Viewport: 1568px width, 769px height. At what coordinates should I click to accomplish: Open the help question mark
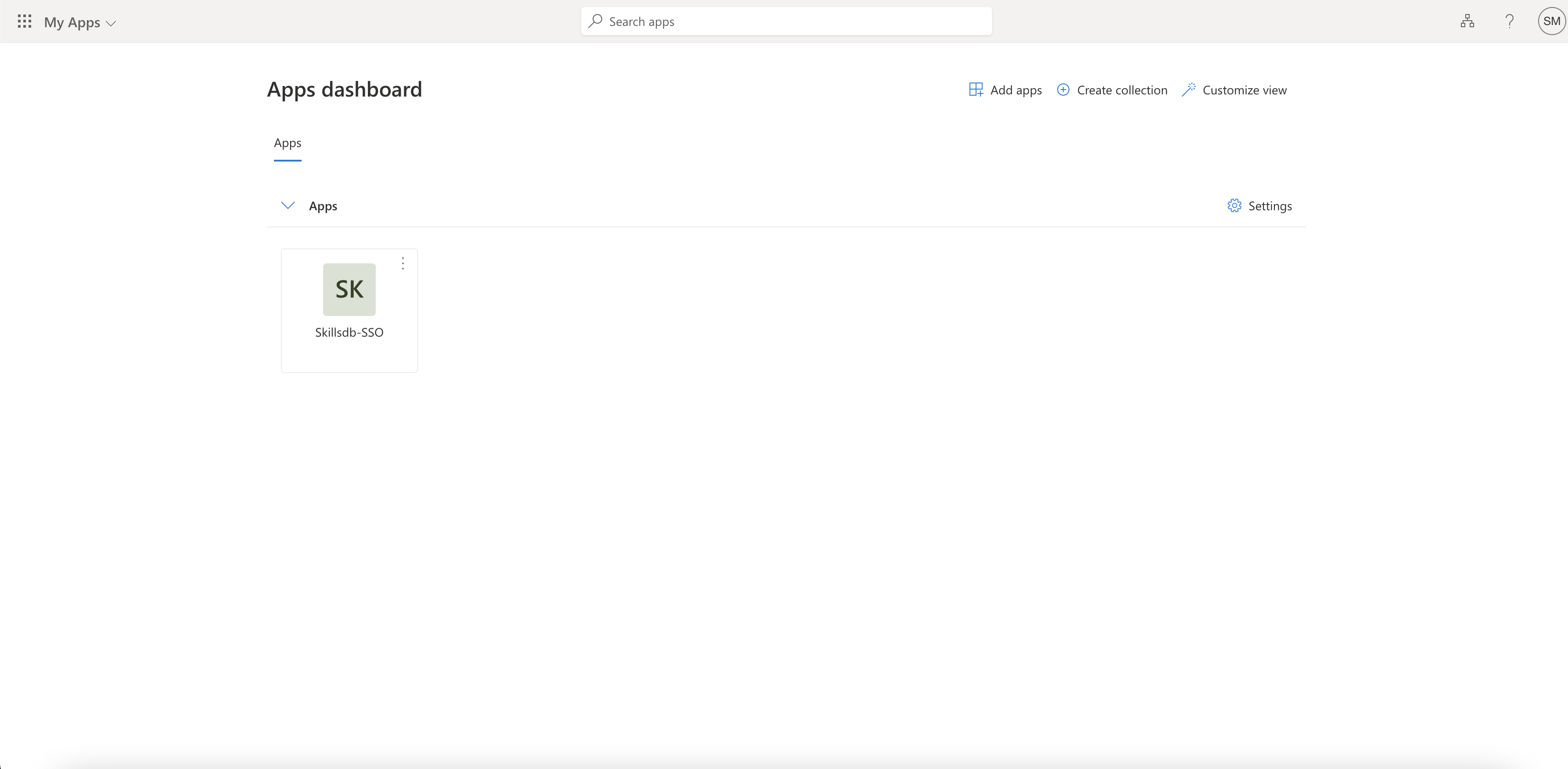[x=1510, y=22]
